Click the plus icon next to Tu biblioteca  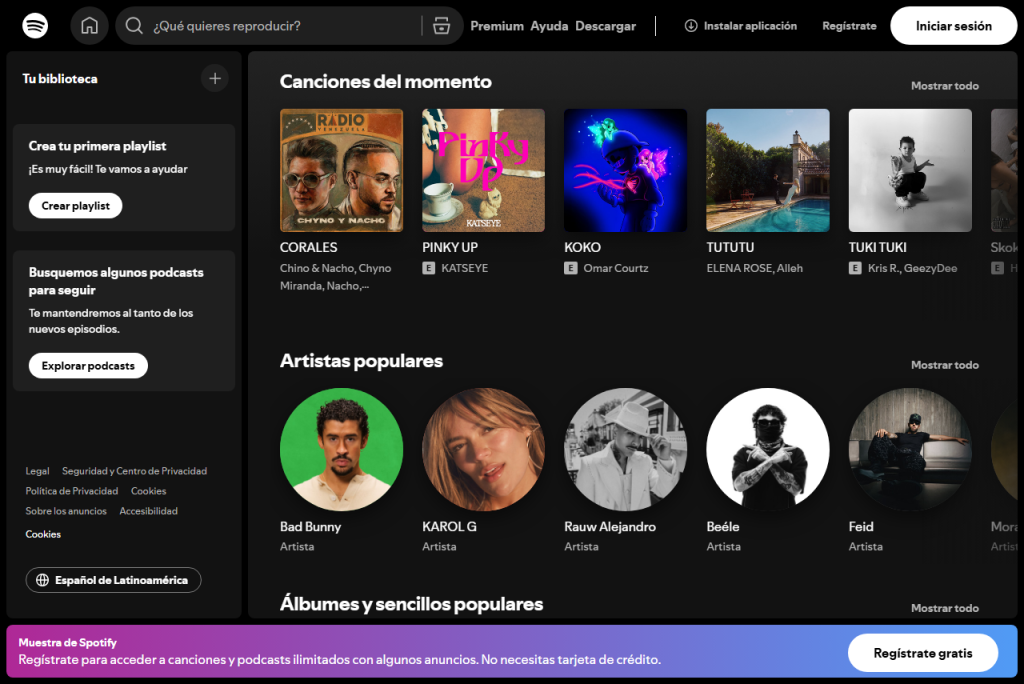click(x=214, y=78)
